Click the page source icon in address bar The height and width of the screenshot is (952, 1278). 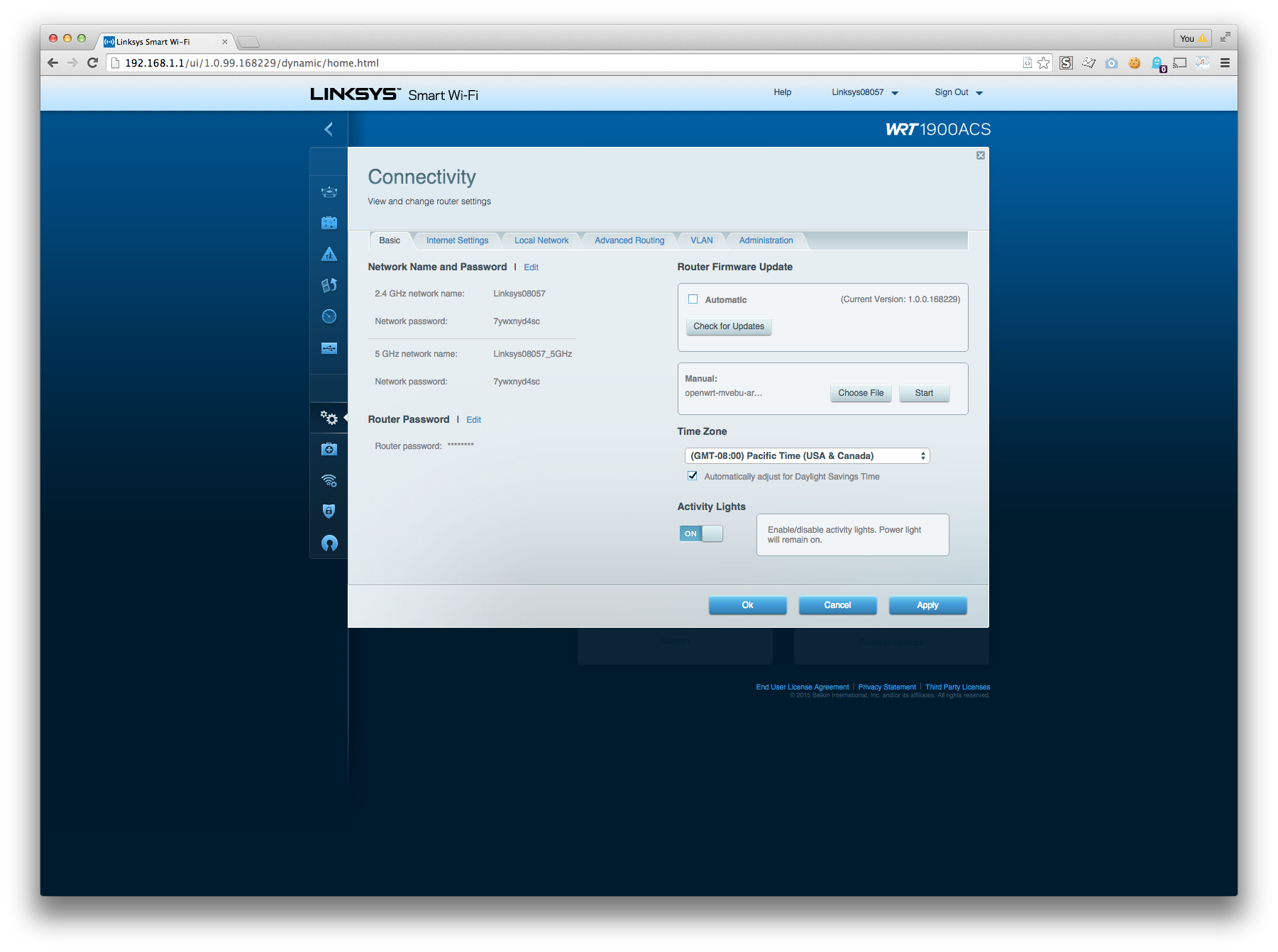pos(1027,63)
